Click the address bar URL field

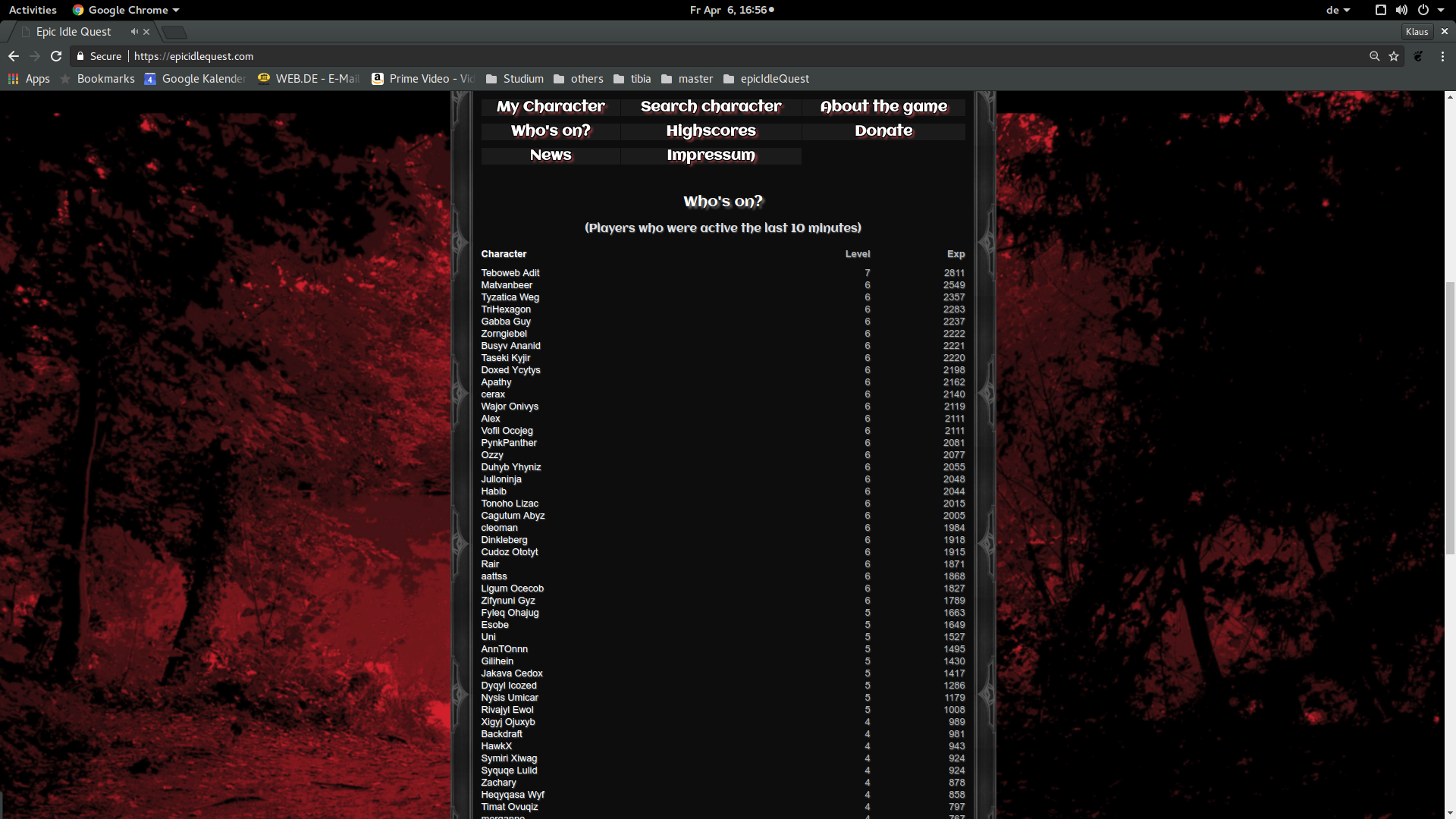pos(193,56)
